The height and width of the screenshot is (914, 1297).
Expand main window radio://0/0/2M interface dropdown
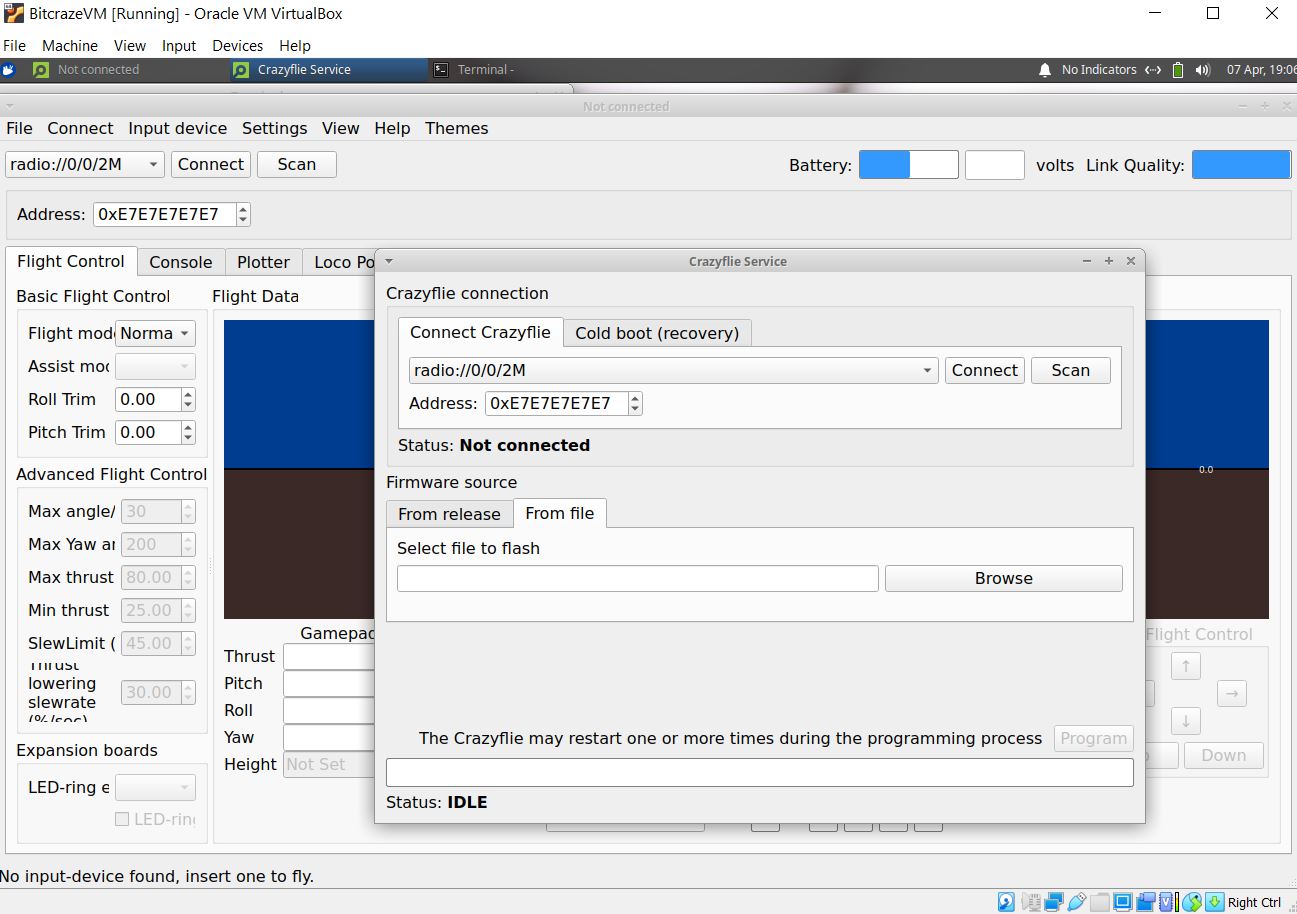coord(154,165)
